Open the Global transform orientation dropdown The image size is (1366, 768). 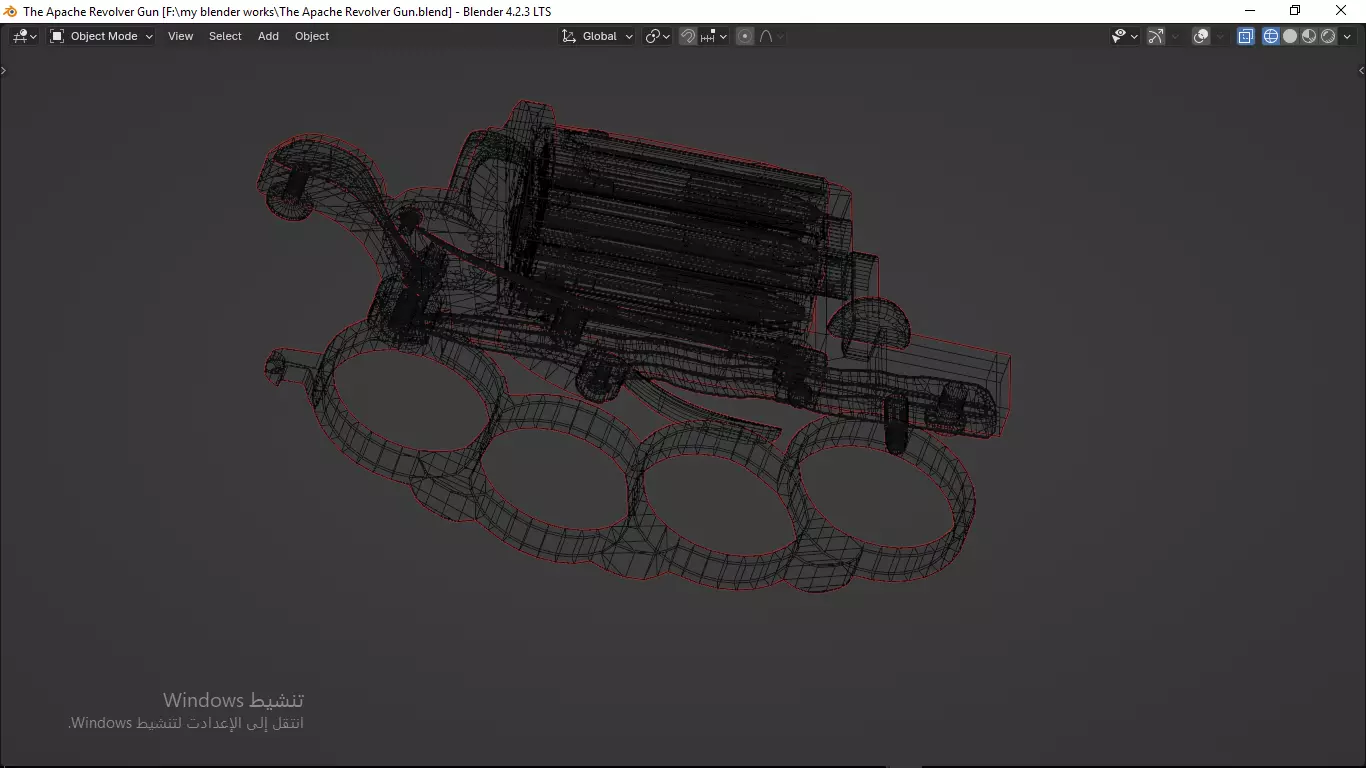597,36
